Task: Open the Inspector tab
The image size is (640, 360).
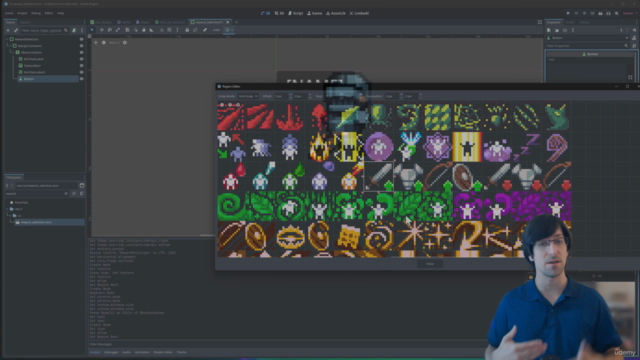Action: tap(553, 22)
